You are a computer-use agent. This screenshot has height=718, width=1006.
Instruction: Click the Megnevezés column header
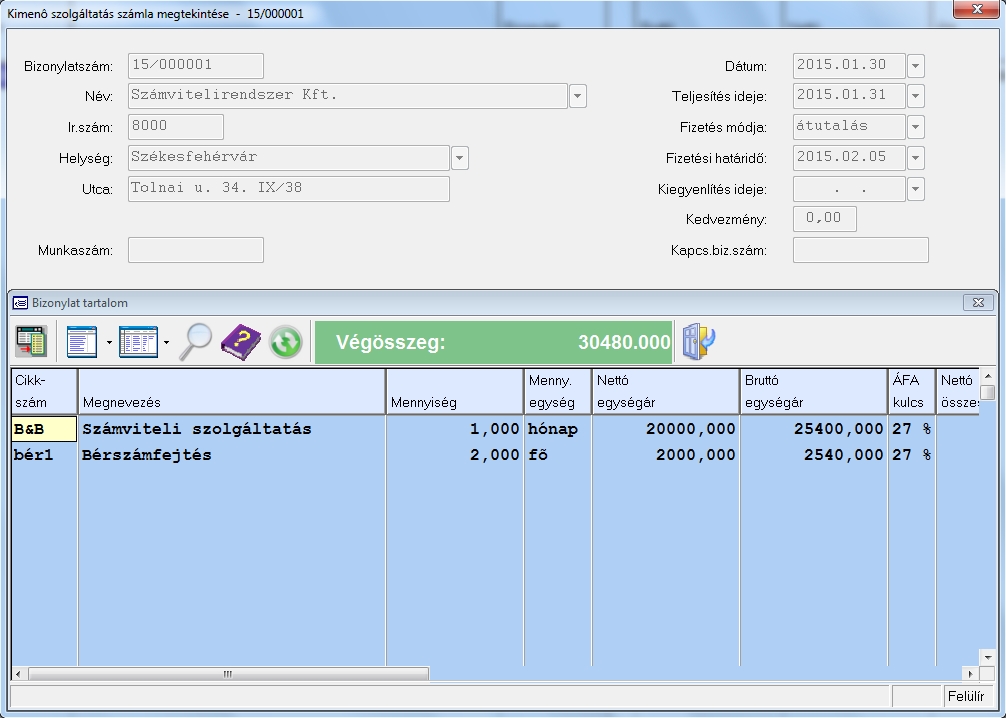click(x=231, y=391)
